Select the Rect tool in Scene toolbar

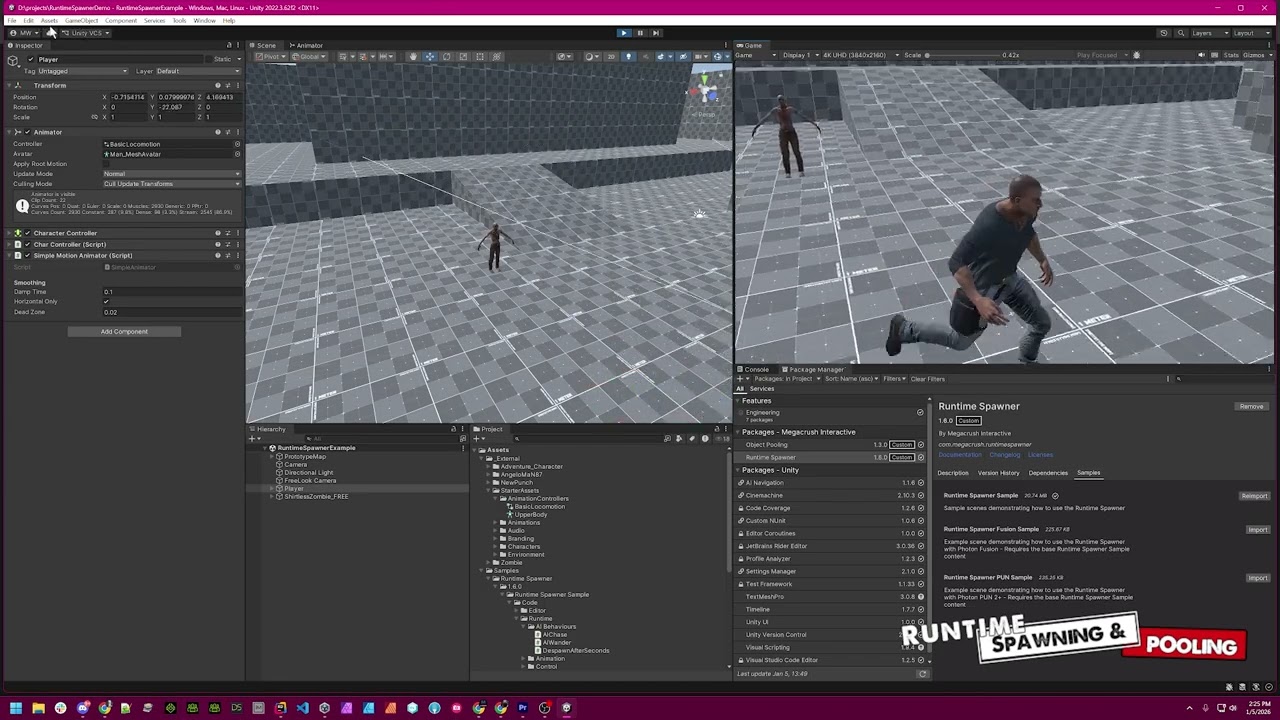pyautogui.click(x=478, y=56)
